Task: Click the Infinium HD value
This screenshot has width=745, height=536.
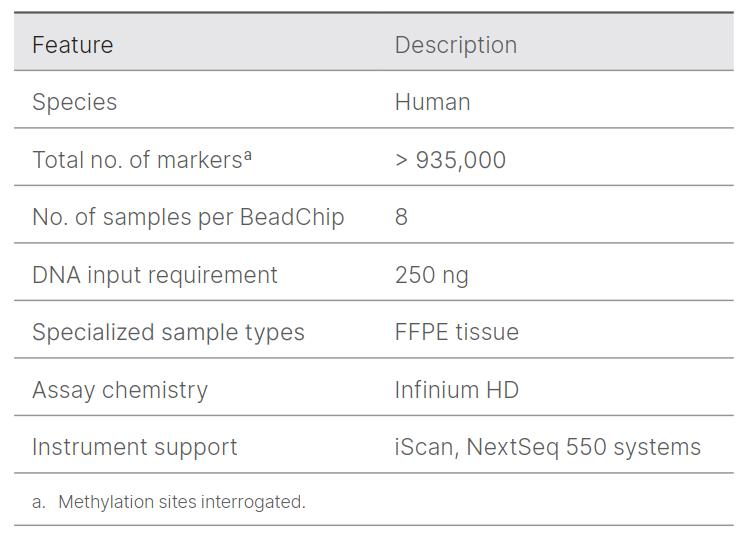Action: coord(456,390)
